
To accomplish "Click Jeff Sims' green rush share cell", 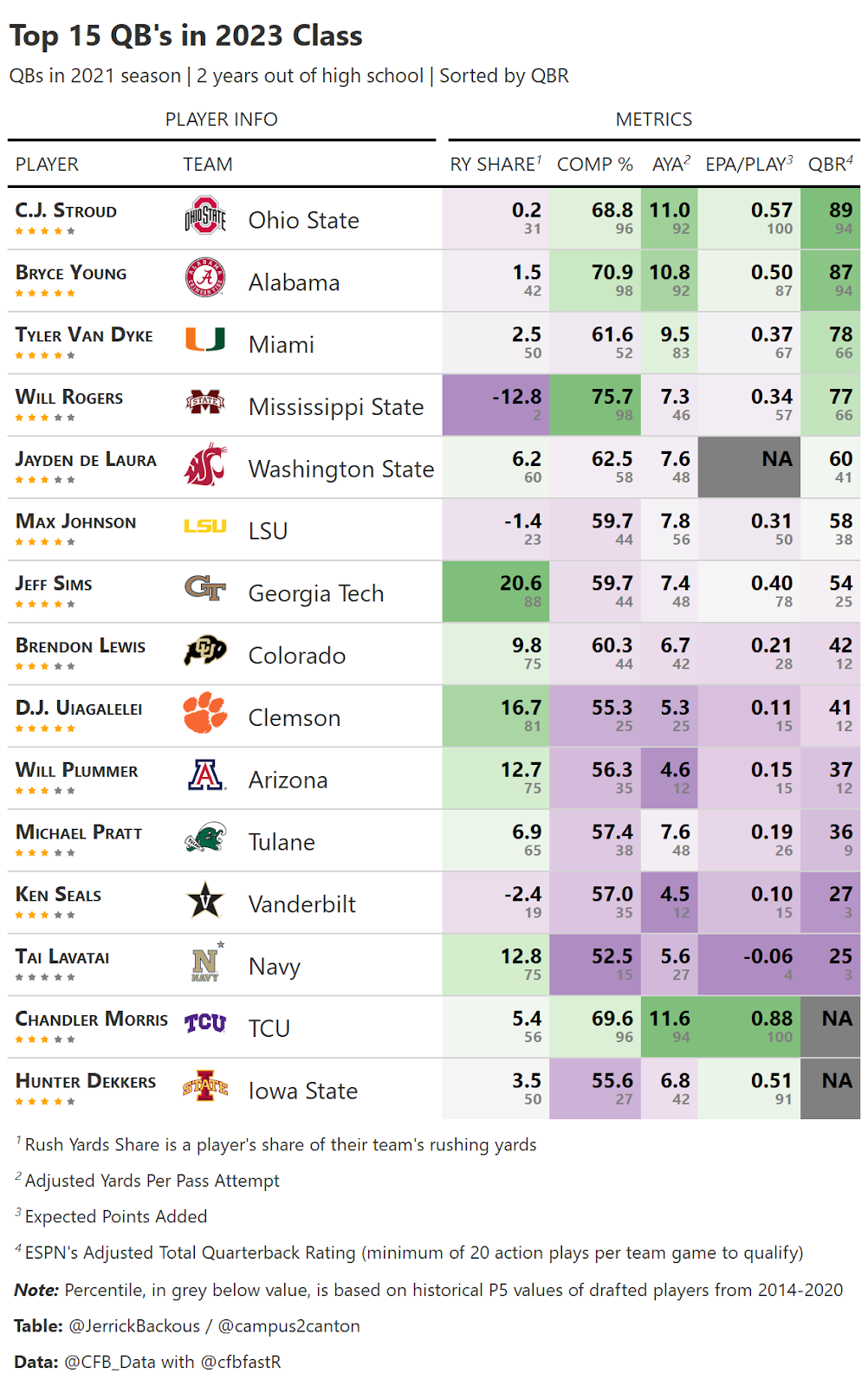I will point(497,591).
